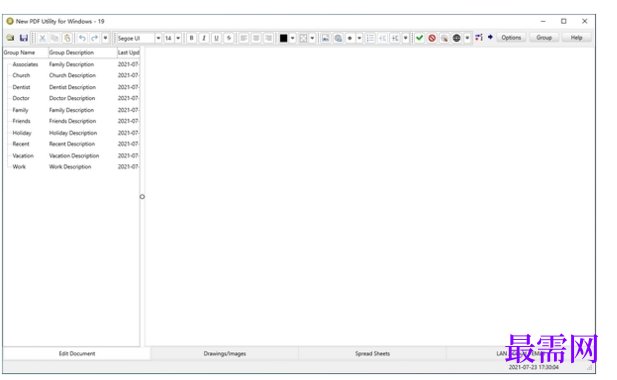The image size is (617, 380).
Task: Click the save (floppy disk) icon
Action: 24,38
